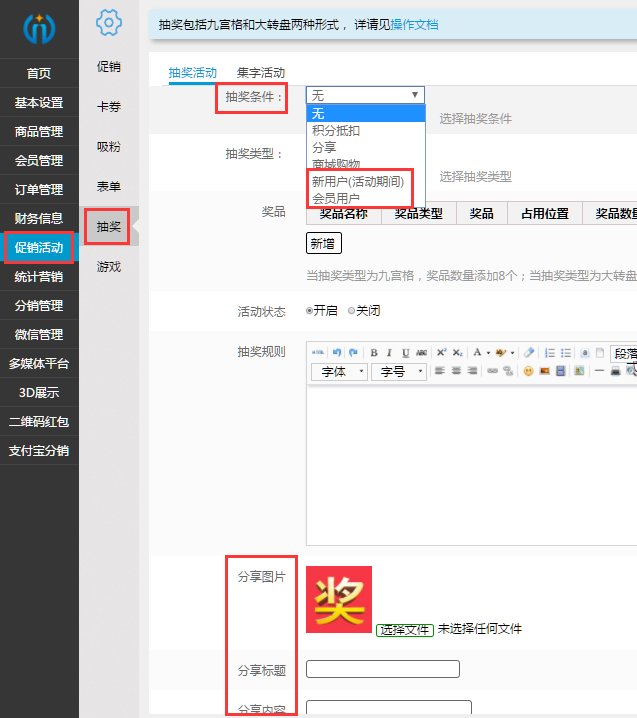Open the 操作文档 link

414,25
